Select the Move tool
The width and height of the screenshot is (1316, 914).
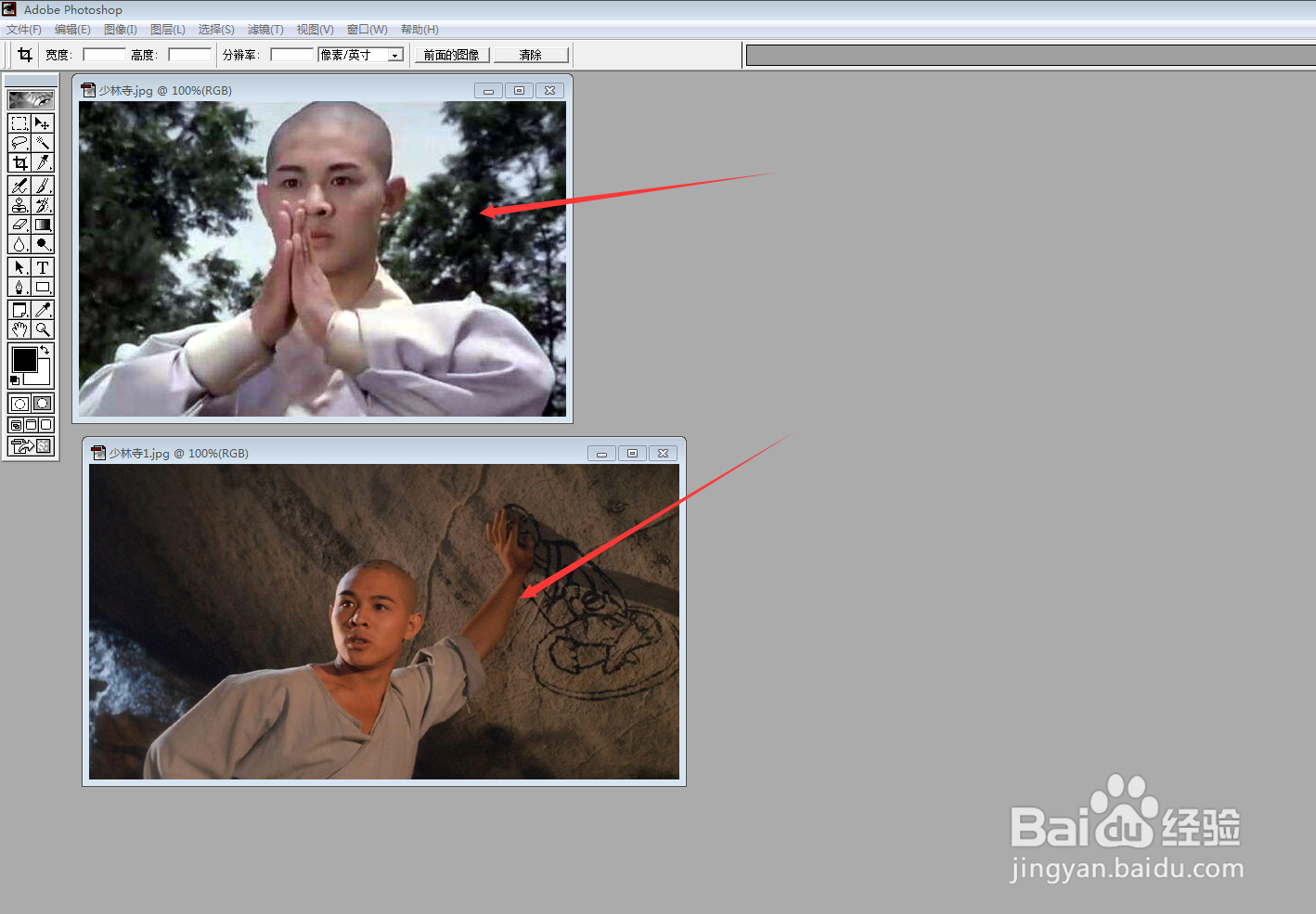click(43, 123)
